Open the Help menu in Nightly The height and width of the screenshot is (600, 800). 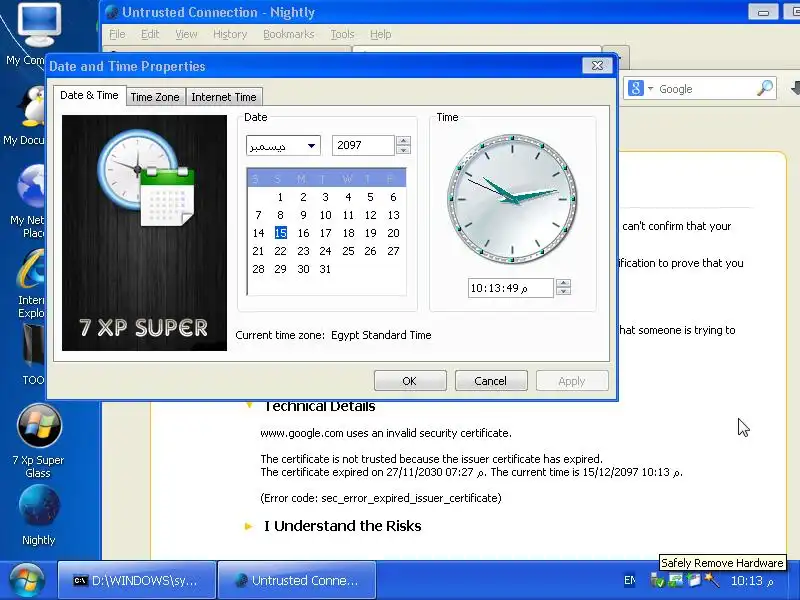tap(381, 34)
